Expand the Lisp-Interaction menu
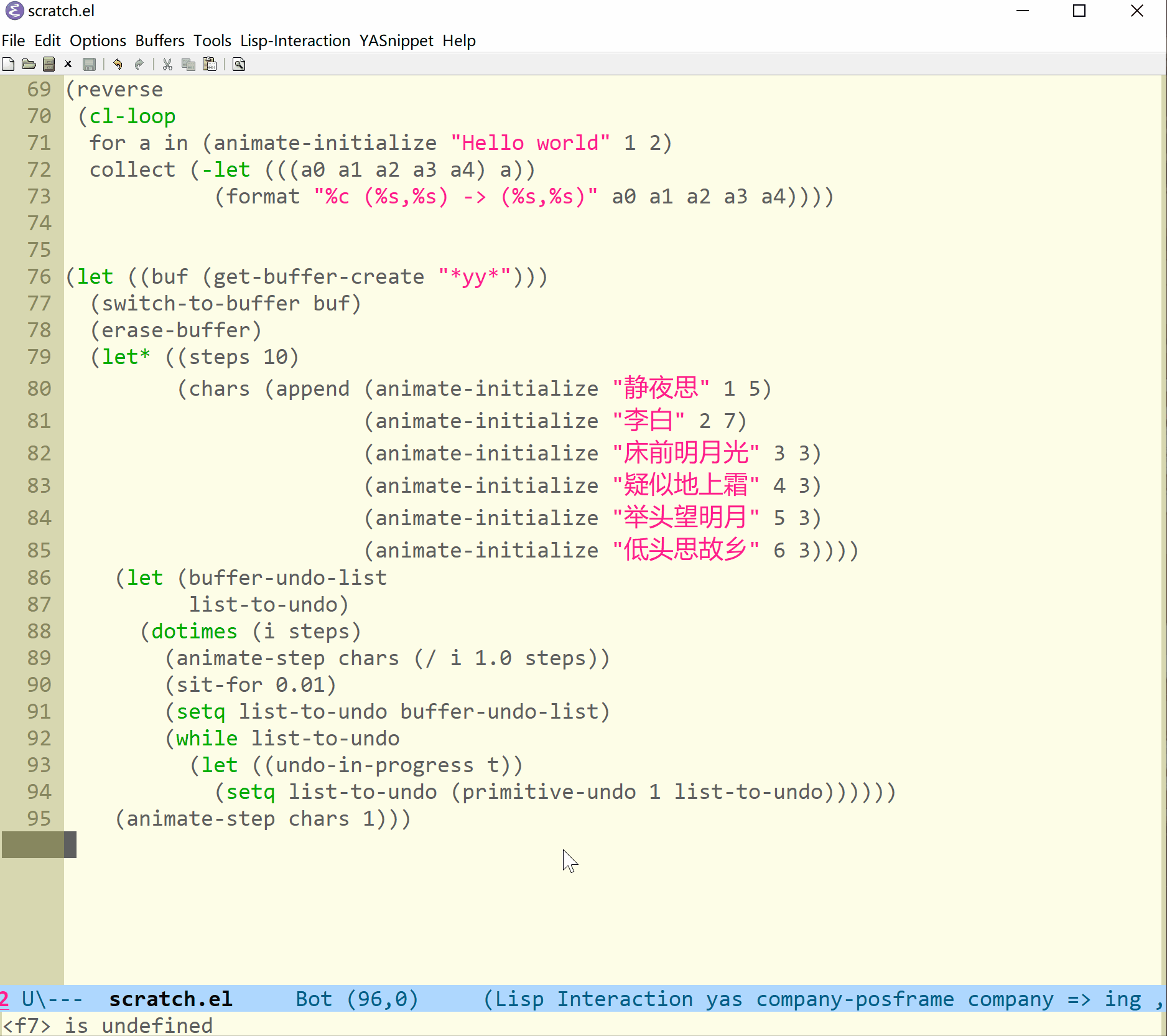Viewport: 1167px width, 1036px height. pyautogui.click(x=295, y=41)
